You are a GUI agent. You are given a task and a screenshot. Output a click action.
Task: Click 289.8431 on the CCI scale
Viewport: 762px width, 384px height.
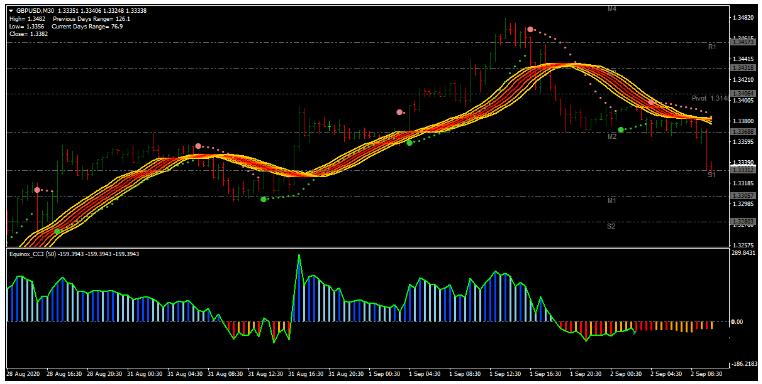[x=745, y=253]
